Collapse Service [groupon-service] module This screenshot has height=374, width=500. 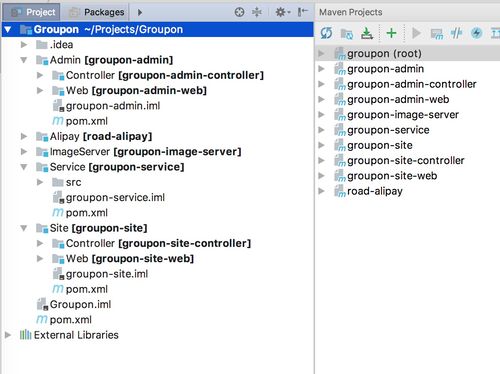24,167
